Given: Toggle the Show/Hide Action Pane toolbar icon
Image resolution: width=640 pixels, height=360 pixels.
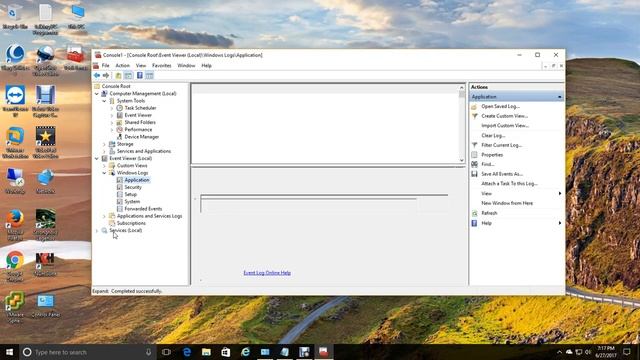Looking at the screenshot, I should click(x=149, y=76).
